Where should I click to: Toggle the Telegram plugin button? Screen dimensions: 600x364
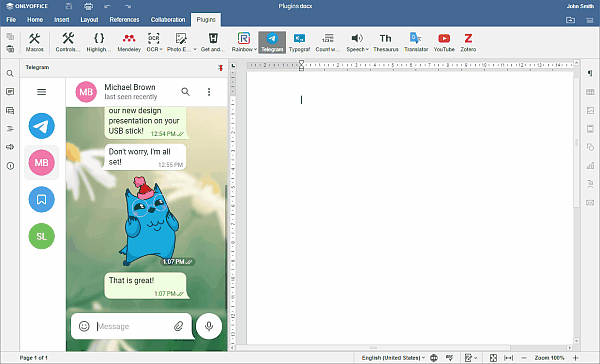(x=272, y=42)
